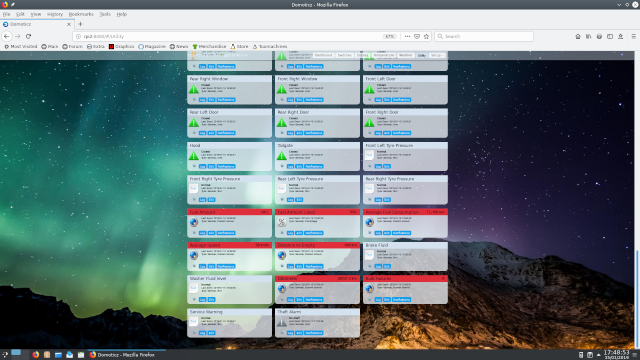Screen dimensions: 640x360
Task: Click the Brake Fluid text icon
Action: 369,255
